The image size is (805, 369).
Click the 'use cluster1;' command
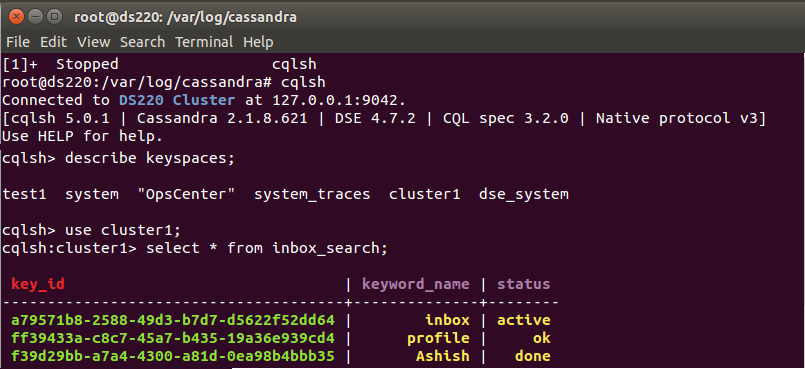123,230
